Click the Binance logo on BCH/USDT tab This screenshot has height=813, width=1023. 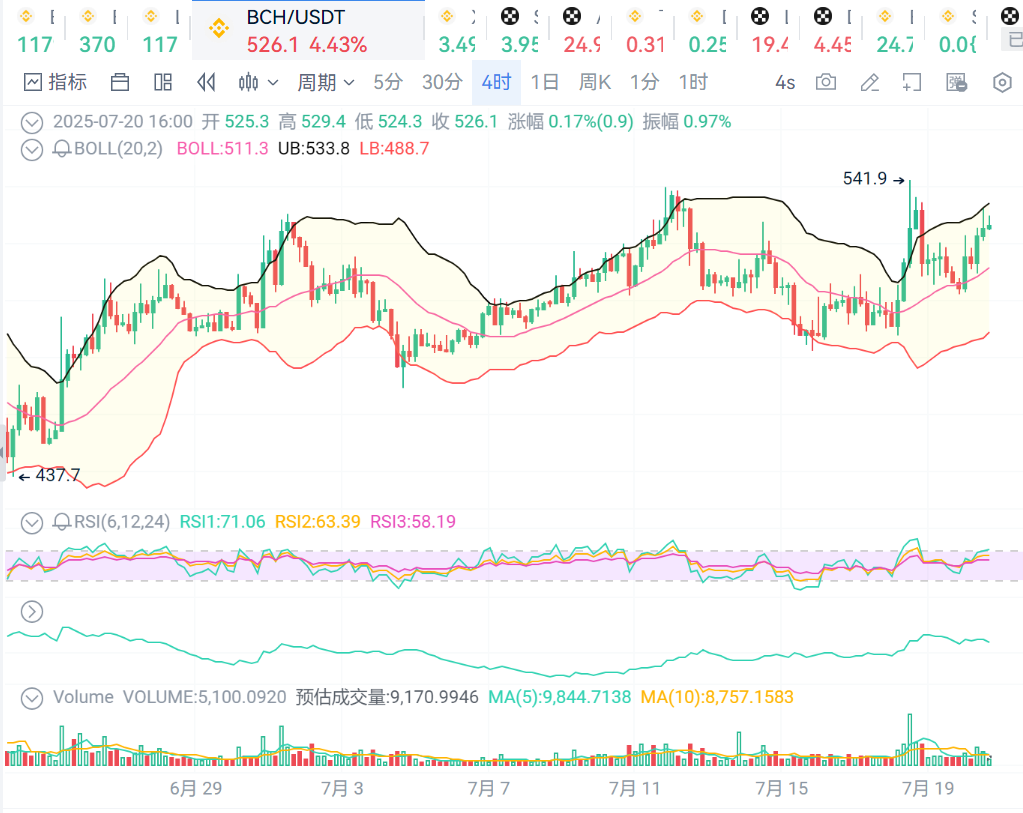219,28
